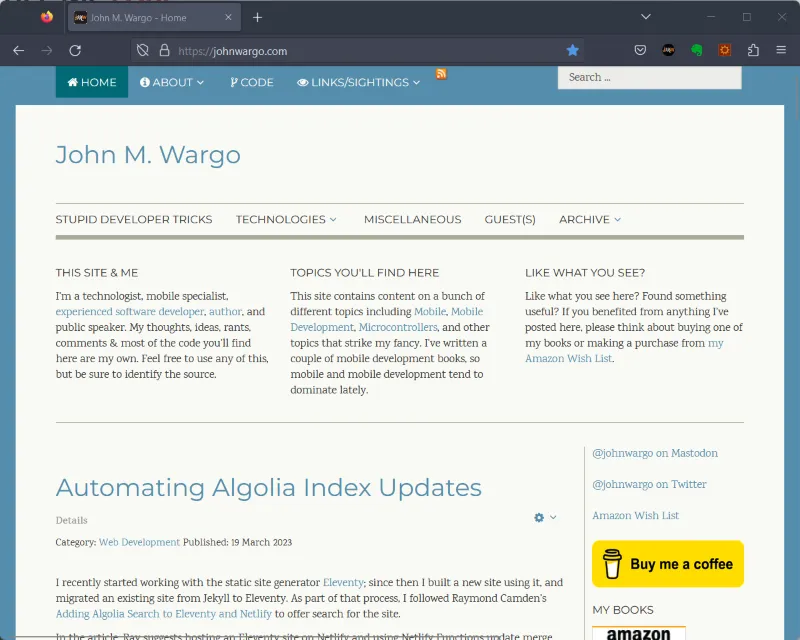
Task: Expand the ABOUT menu
Action: tap(172, 82)
